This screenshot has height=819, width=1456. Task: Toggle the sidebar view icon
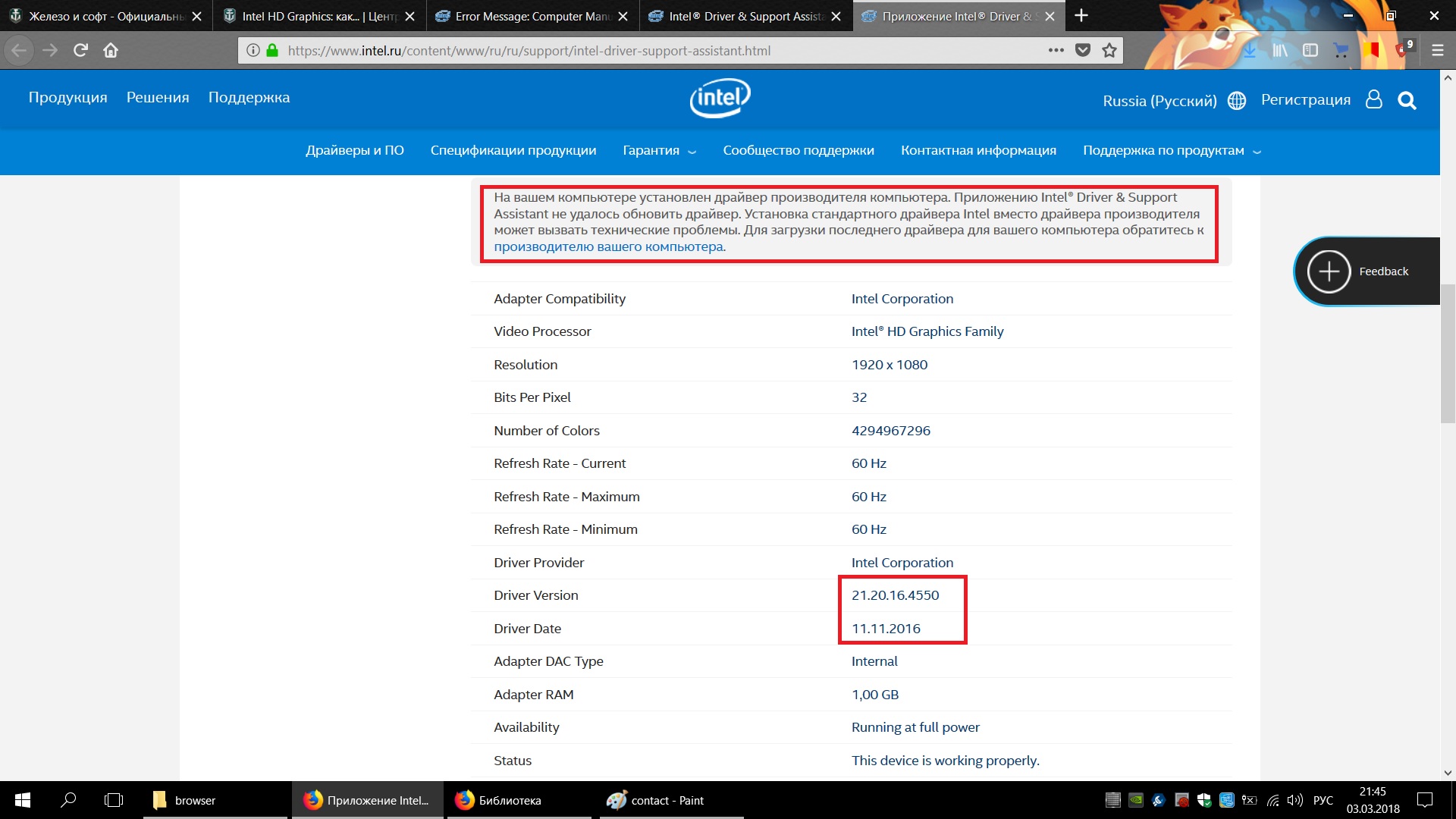[1310, 51]
